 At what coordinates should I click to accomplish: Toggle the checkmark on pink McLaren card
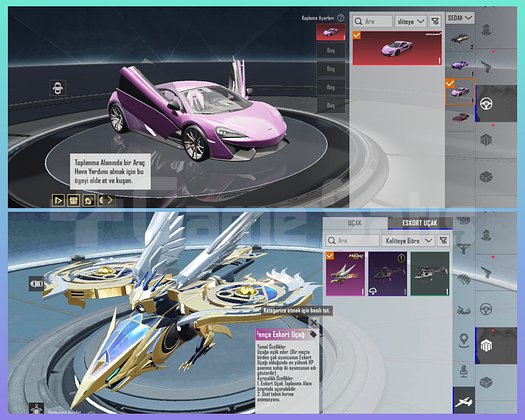click(357, 35)
